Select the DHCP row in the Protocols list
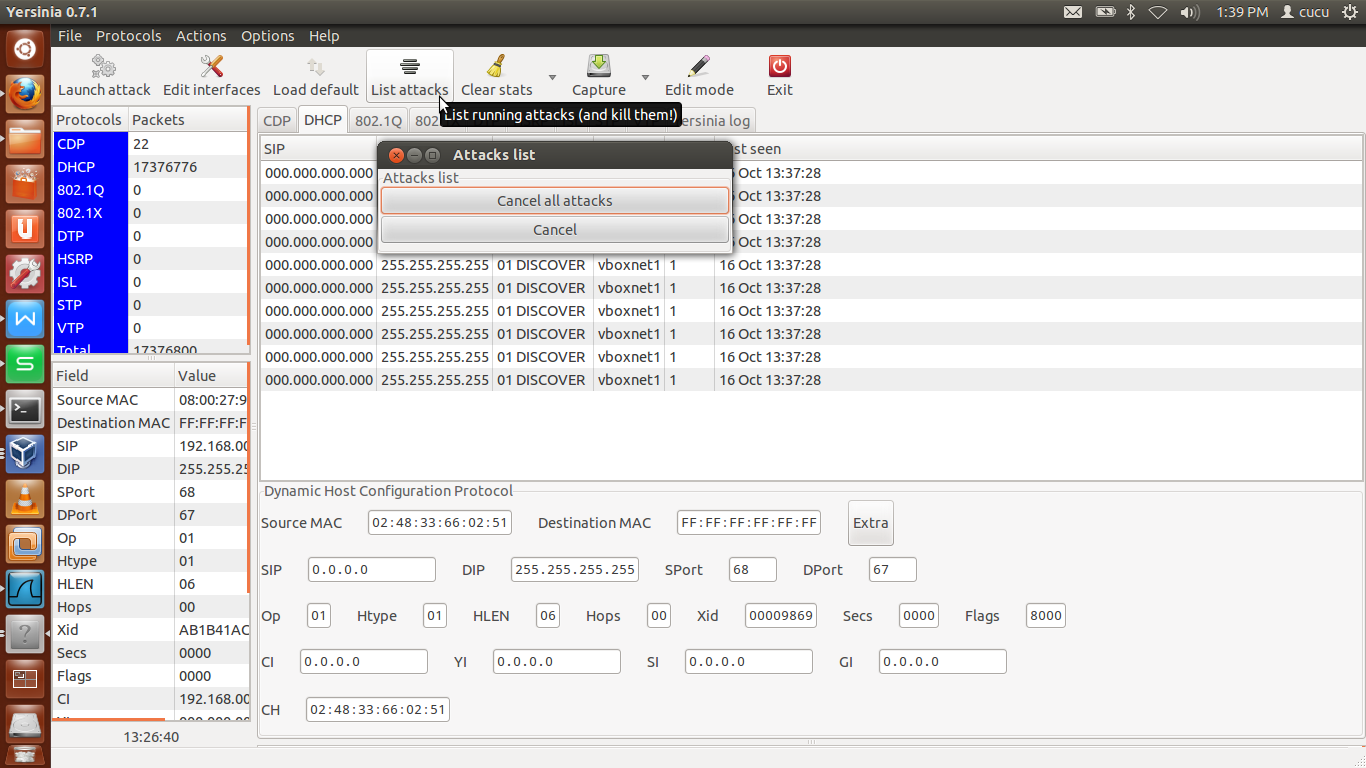This screenshot has height=768, width=1366. pos(150,167)
